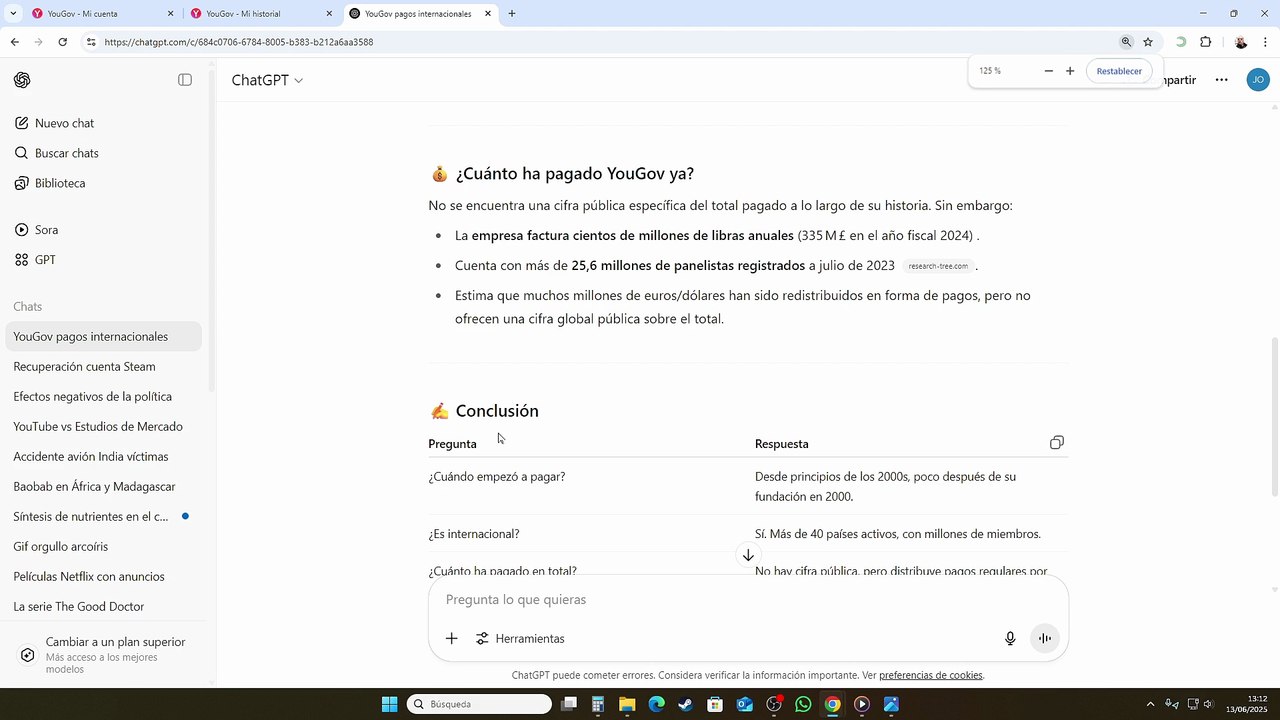The width and height of the screenshot is (1280, 720).
Task: Open File Explorer from the taskbar
Action: click(x=627, y=704)
